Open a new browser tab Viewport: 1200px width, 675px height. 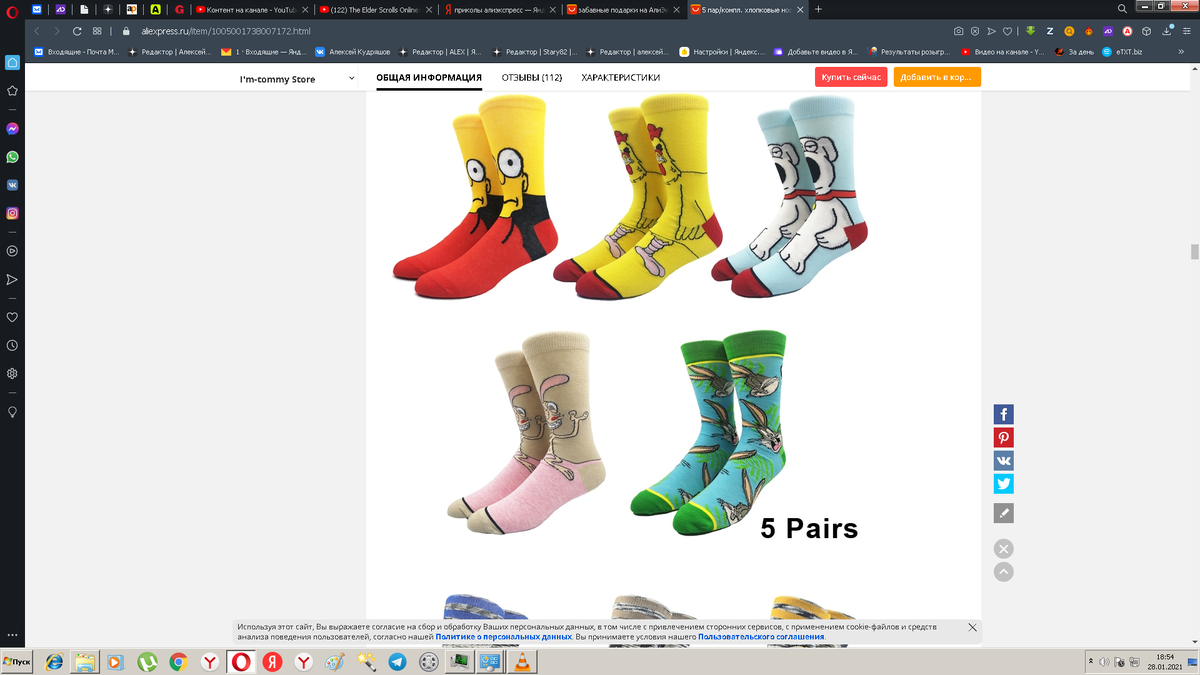click(x=819, y=9)
